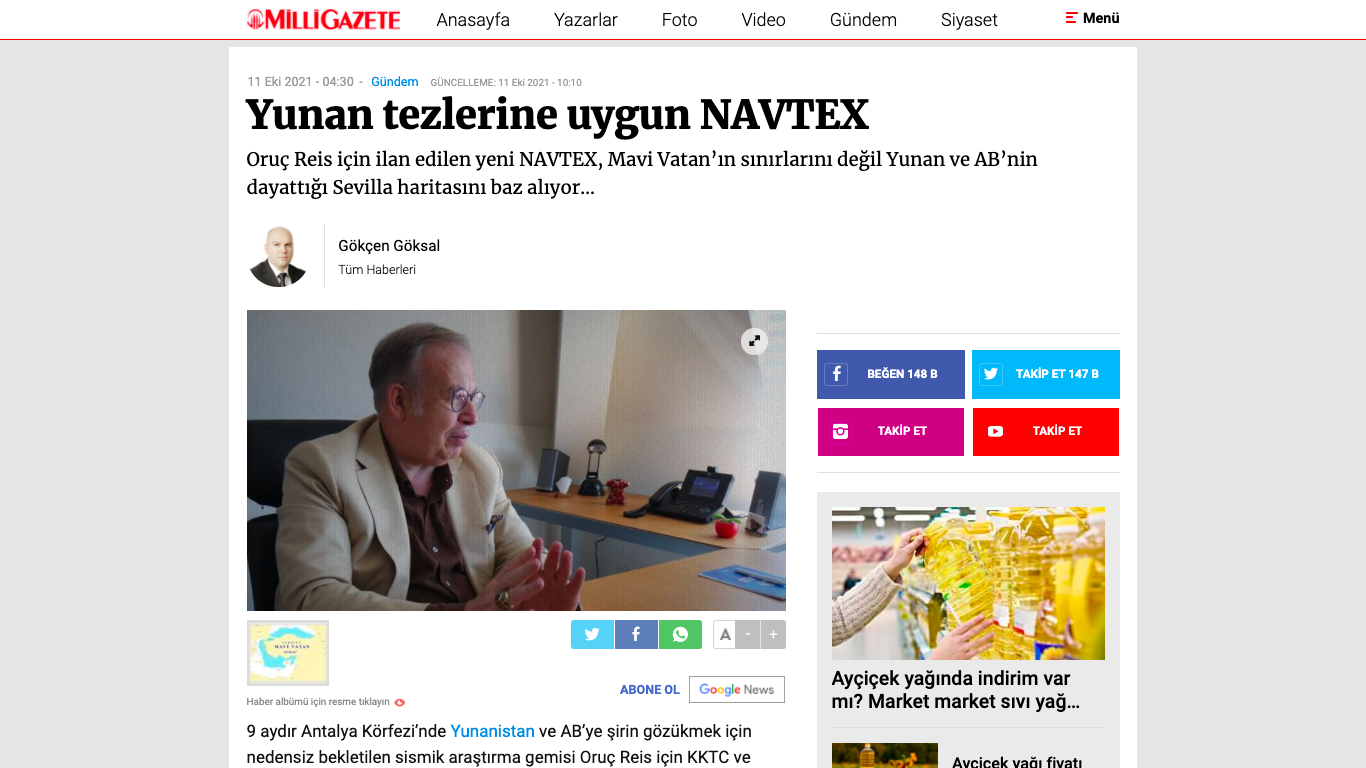Open the Yunanistan hyperlink in article
The image size is (1366, 768).
pos(493,731)
